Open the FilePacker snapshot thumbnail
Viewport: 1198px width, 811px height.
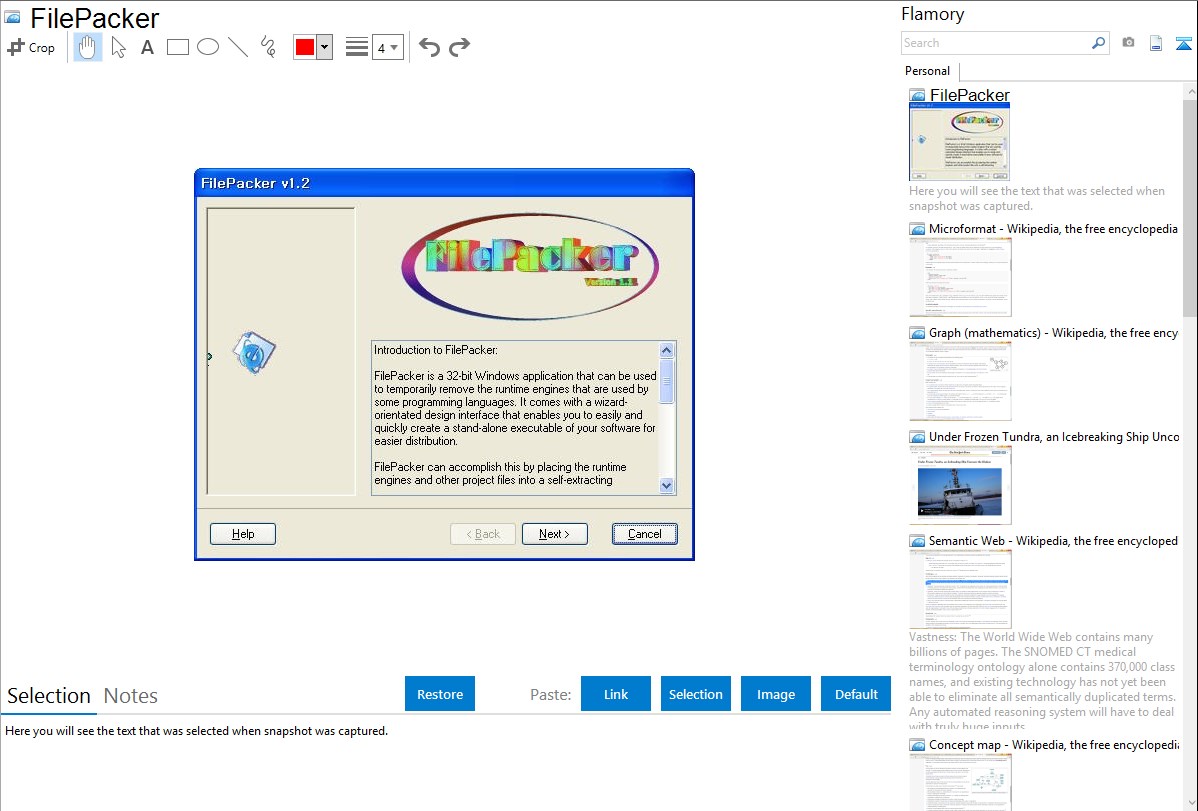(960, 142)
